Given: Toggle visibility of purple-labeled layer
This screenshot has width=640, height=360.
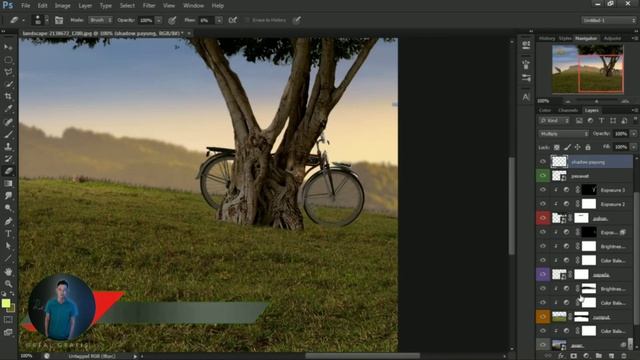Looking at the screenshot, I should point(543,274).
